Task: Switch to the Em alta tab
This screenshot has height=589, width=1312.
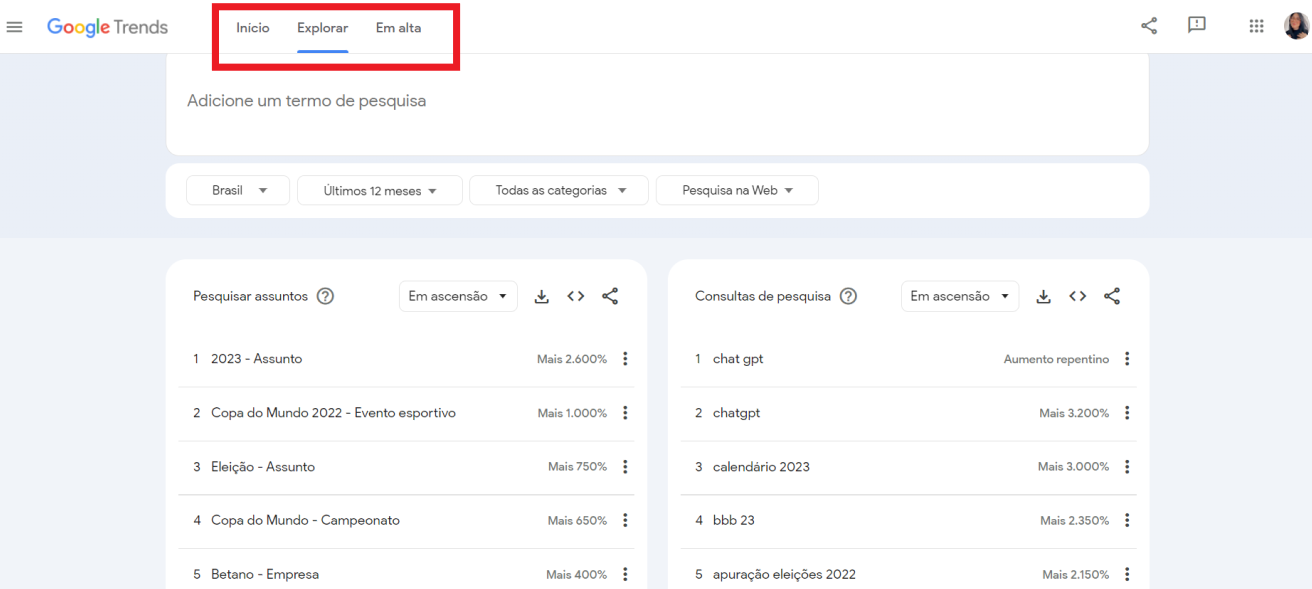Action: 398,28
